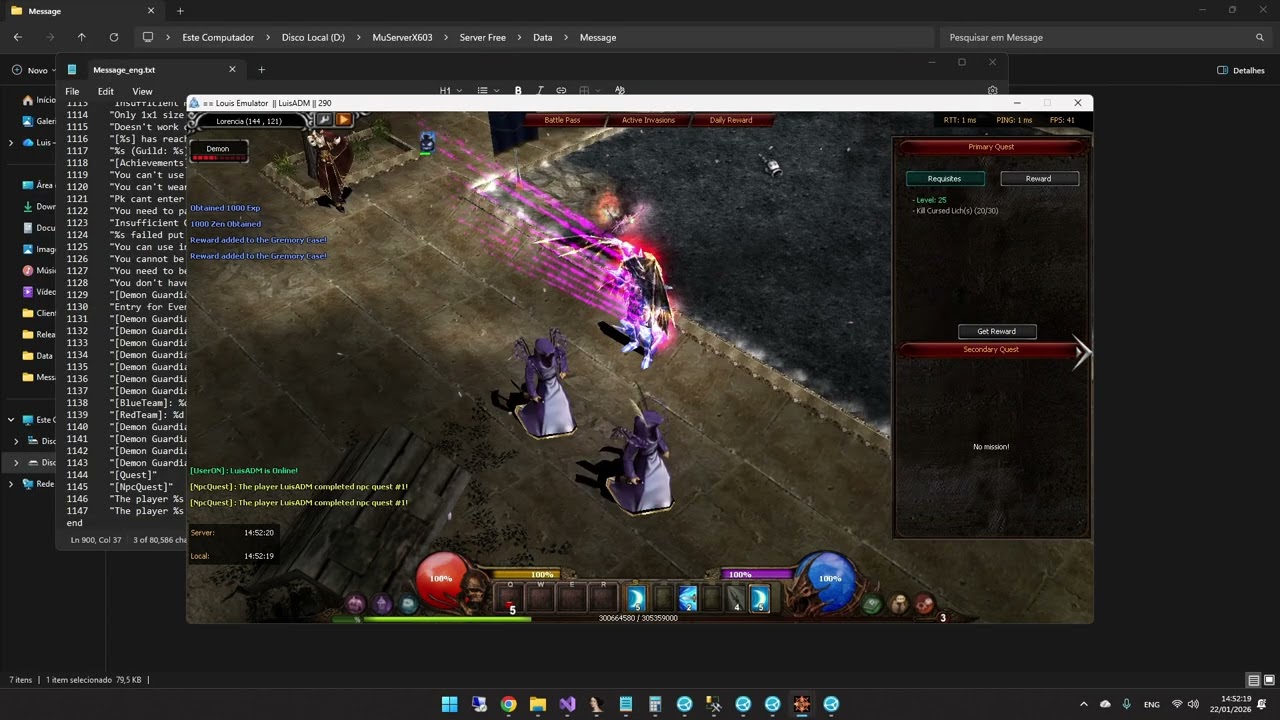The width and height of the screenshot is (1280, 720).
Task: Open Notepad settings gear icon
Action: [x=992, y=90]
